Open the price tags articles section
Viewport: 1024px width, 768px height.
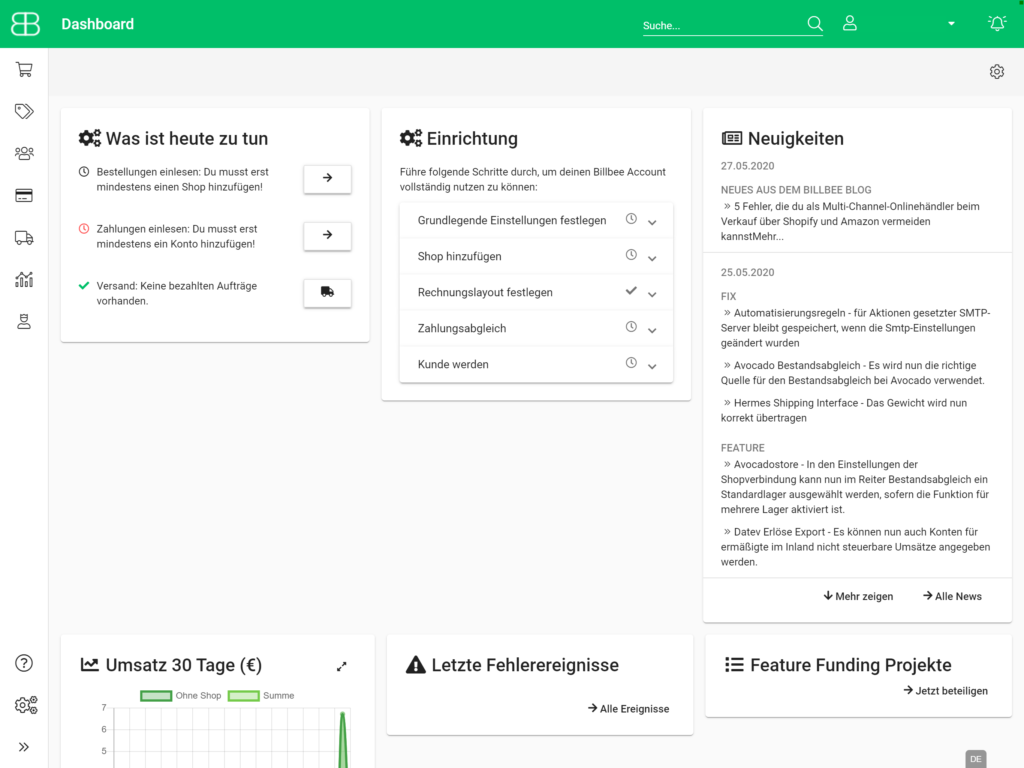[x=24, y=111]
